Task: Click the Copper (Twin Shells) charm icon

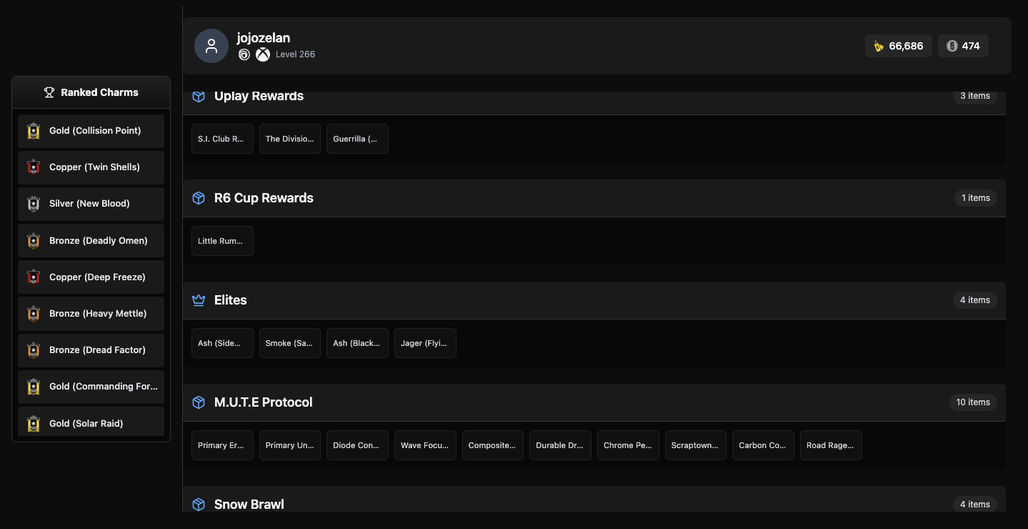Action: 33,167
